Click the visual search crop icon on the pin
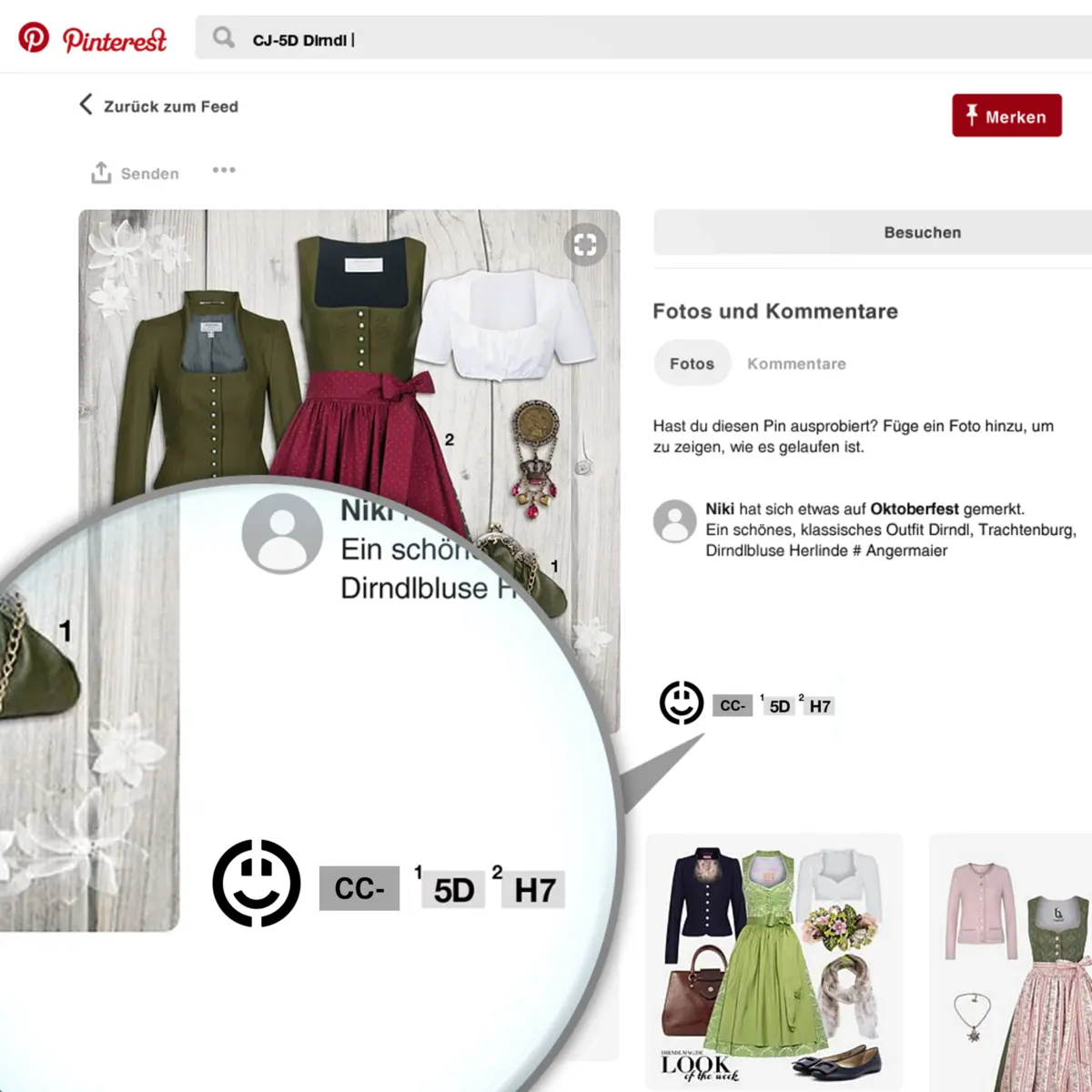This screenshot has height=1092, width=1092. pyautogui.click(x=585, y=244)
